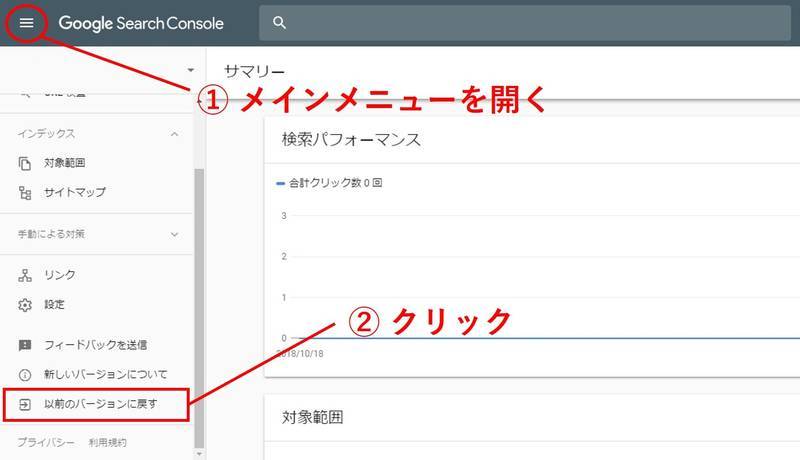The width and height of the screenshot is (800, 460).
Task: Open the 利用規約 link
Action: pyautogui.click(x=108, y=442)
